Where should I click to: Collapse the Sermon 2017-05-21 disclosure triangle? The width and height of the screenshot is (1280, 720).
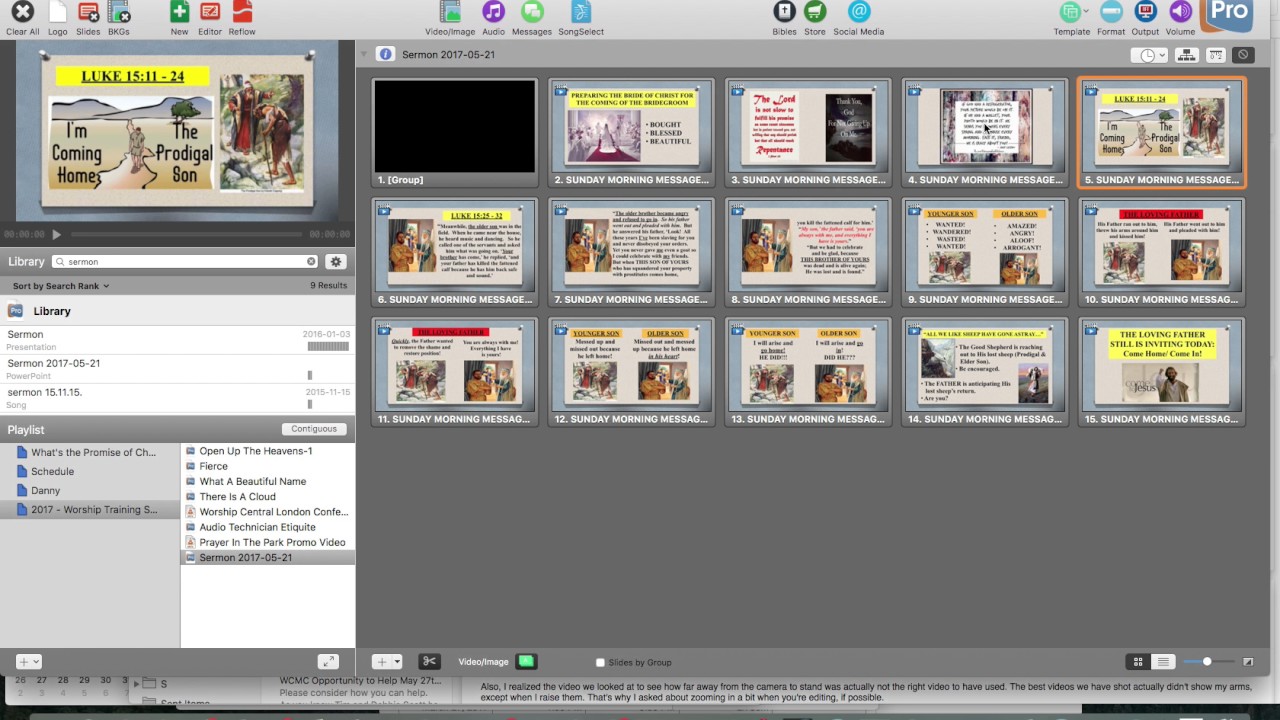[x=364, y=54]
